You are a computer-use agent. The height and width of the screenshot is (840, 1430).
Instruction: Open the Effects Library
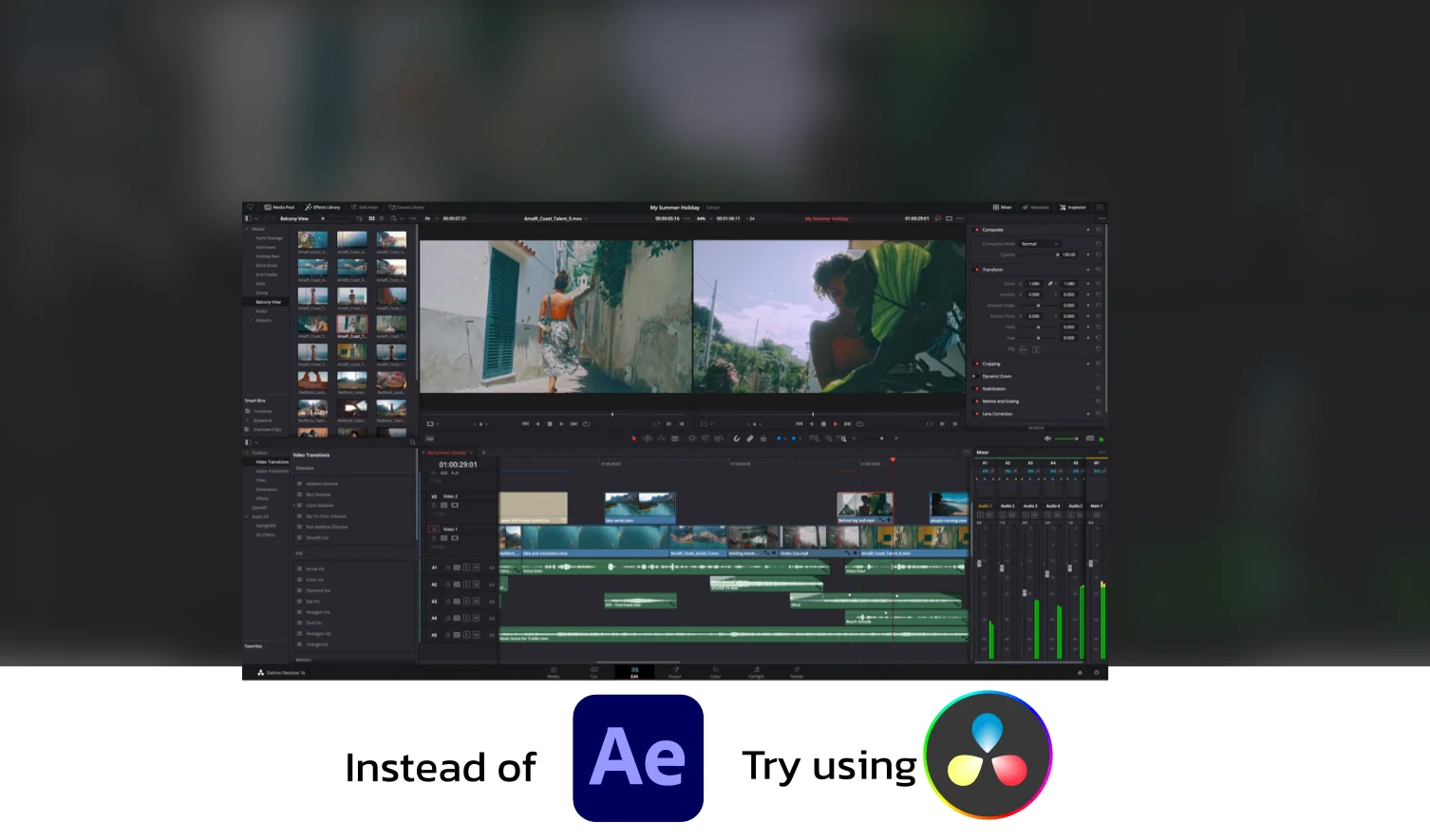click(323, 207)
